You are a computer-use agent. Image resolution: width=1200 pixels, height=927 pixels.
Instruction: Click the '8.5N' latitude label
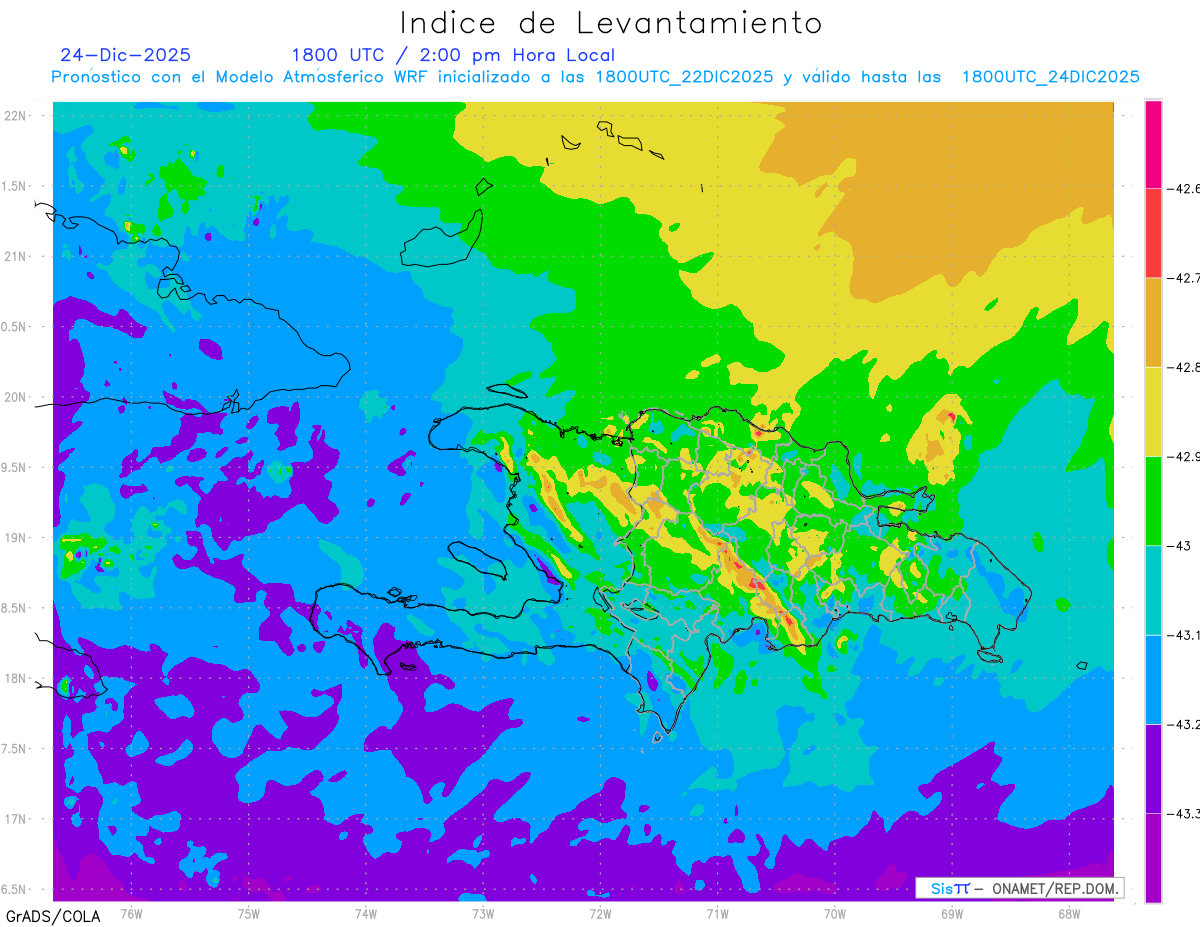pos(15,608)
